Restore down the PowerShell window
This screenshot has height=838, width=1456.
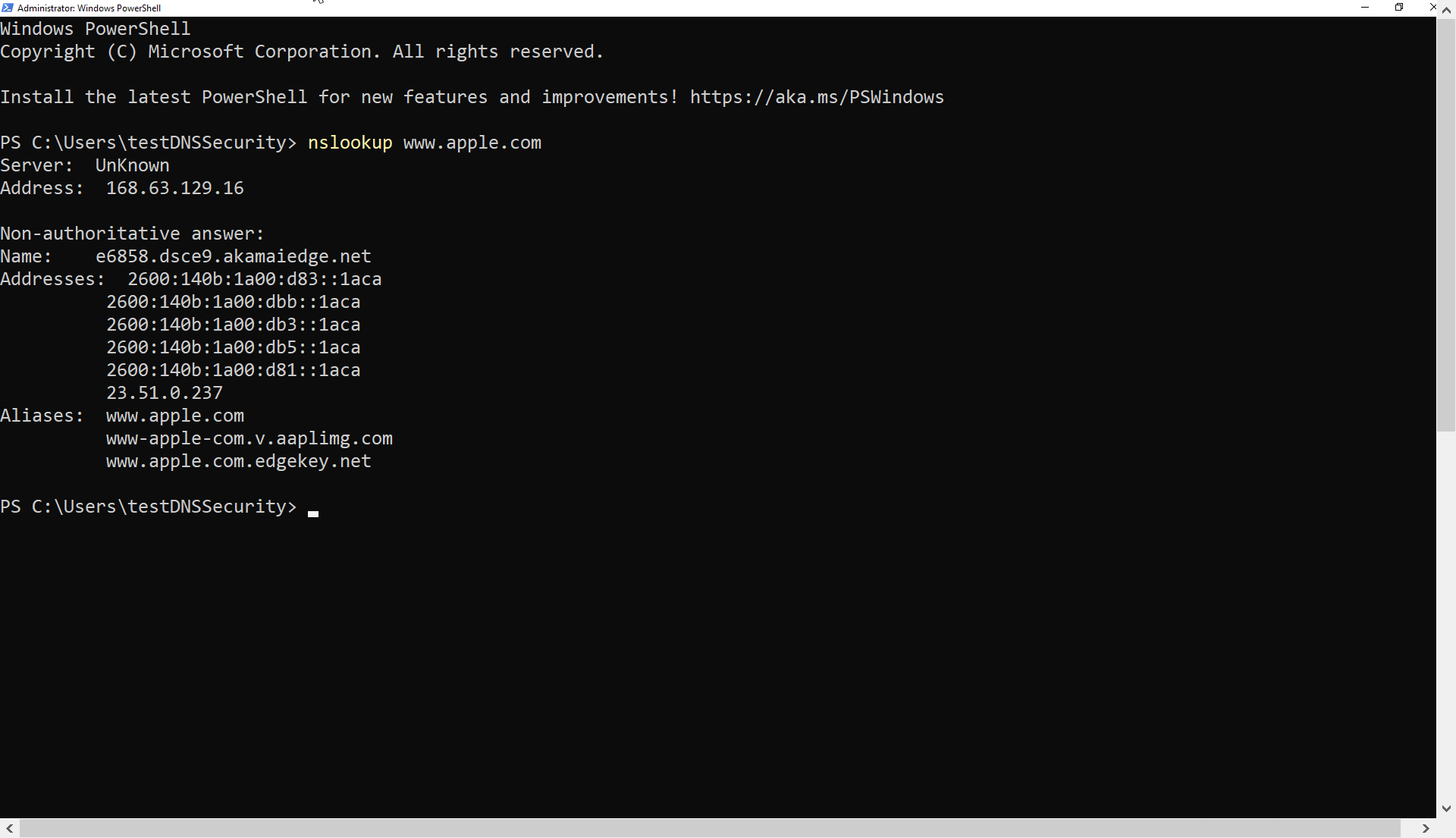tap(1399, 8)
